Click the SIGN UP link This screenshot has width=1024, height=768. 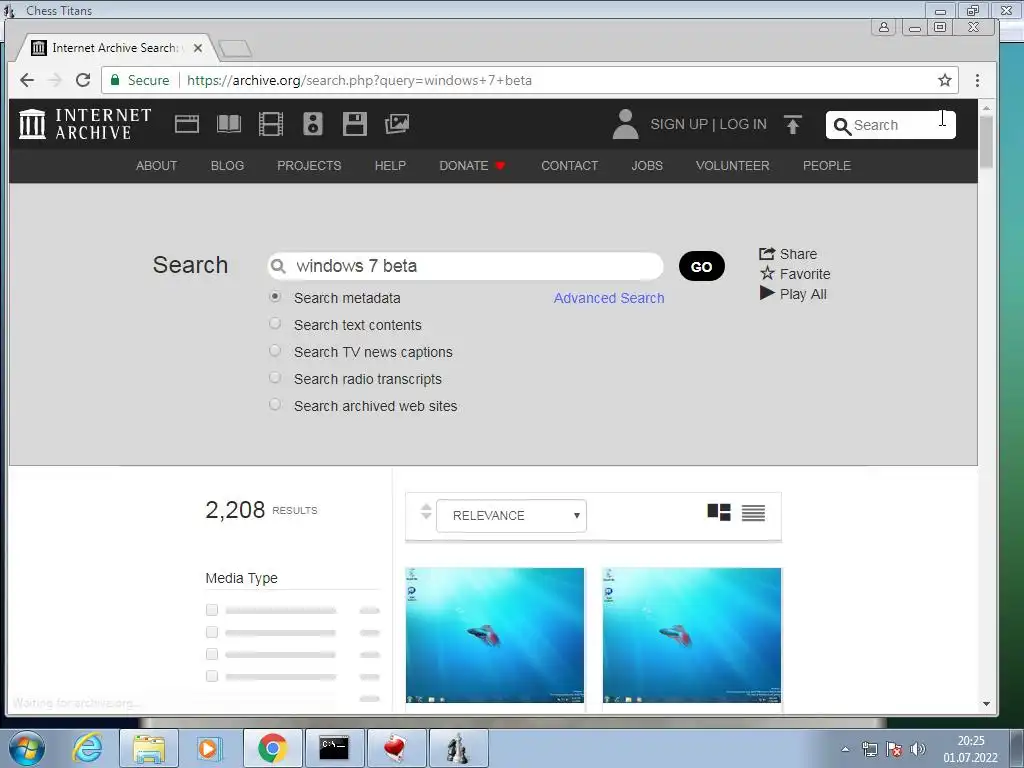click(679, 124)
